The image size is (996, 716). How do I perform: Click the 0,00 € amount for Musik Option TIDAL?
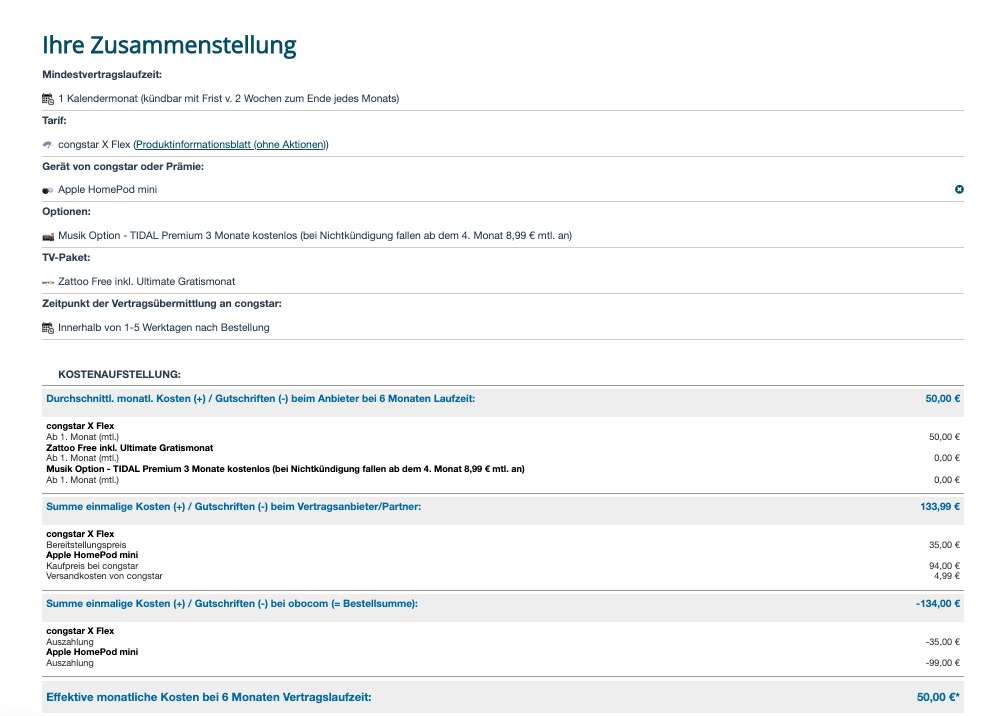click(947, 480)
